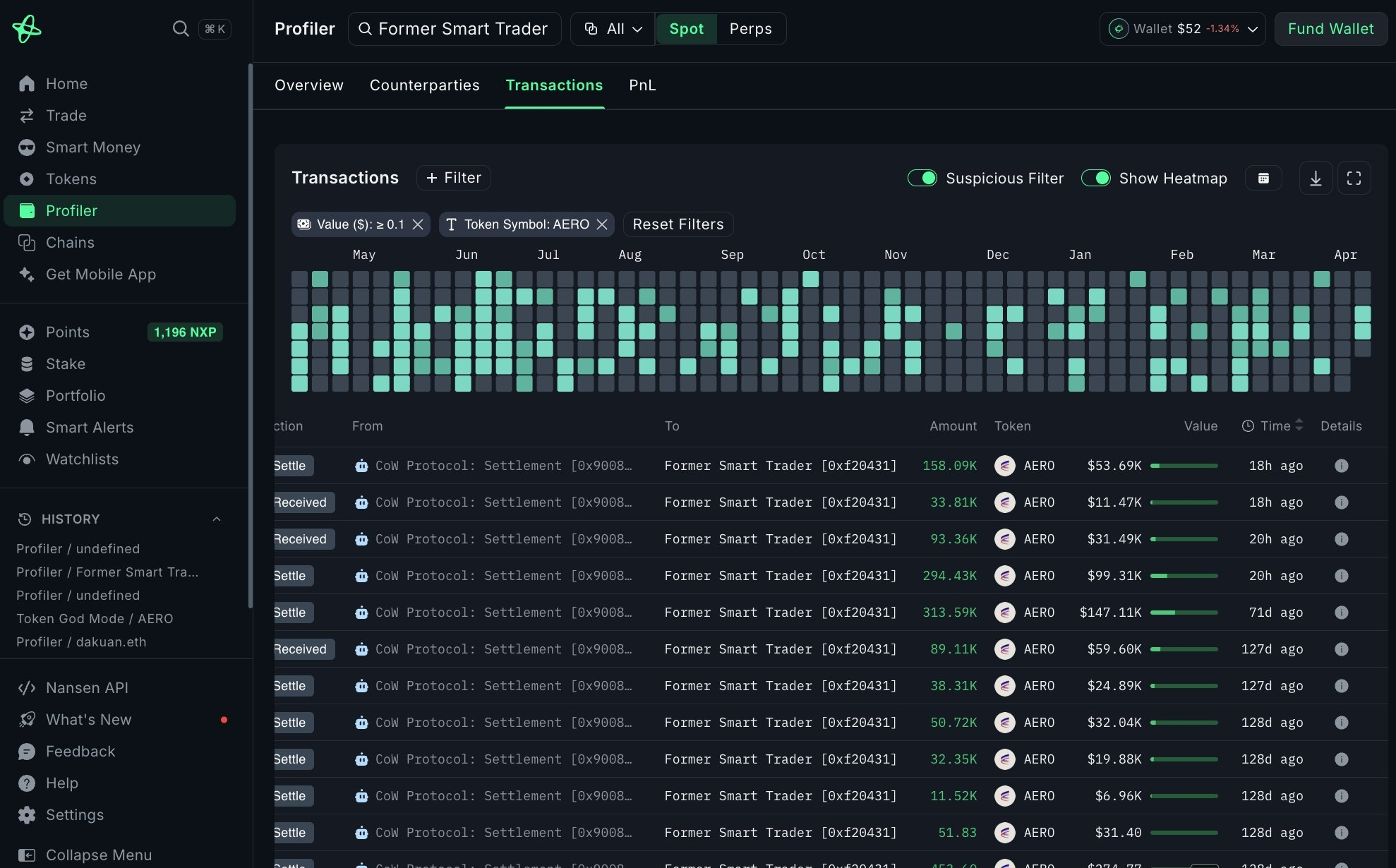Click the From column header
This screenshot has height=868, width=1396.
pos(367,426)
